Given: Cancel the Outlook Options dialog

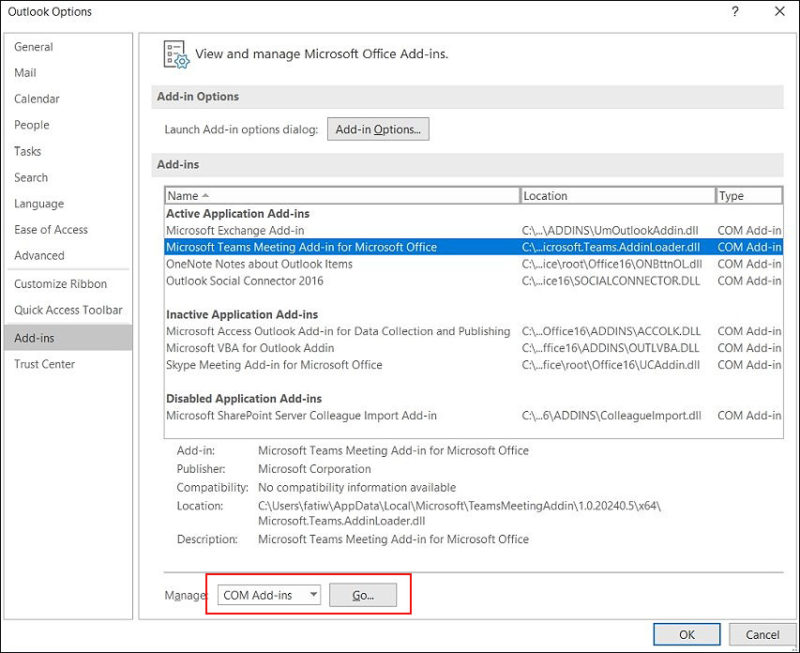Looking at the screenshot, I should point(762,634).
